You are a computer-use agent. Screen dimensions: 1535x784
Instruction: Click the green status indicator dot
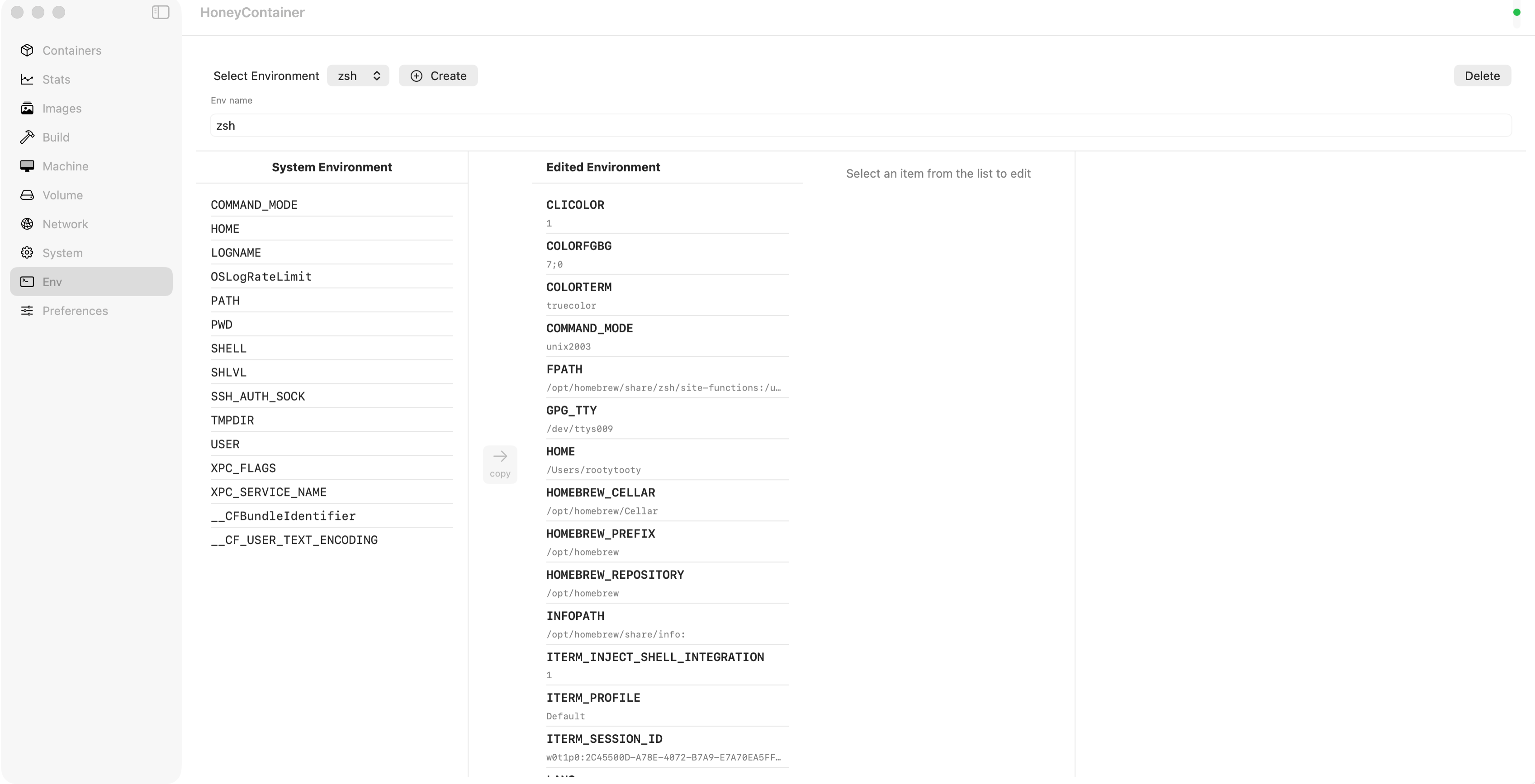tap(1516, 12)
